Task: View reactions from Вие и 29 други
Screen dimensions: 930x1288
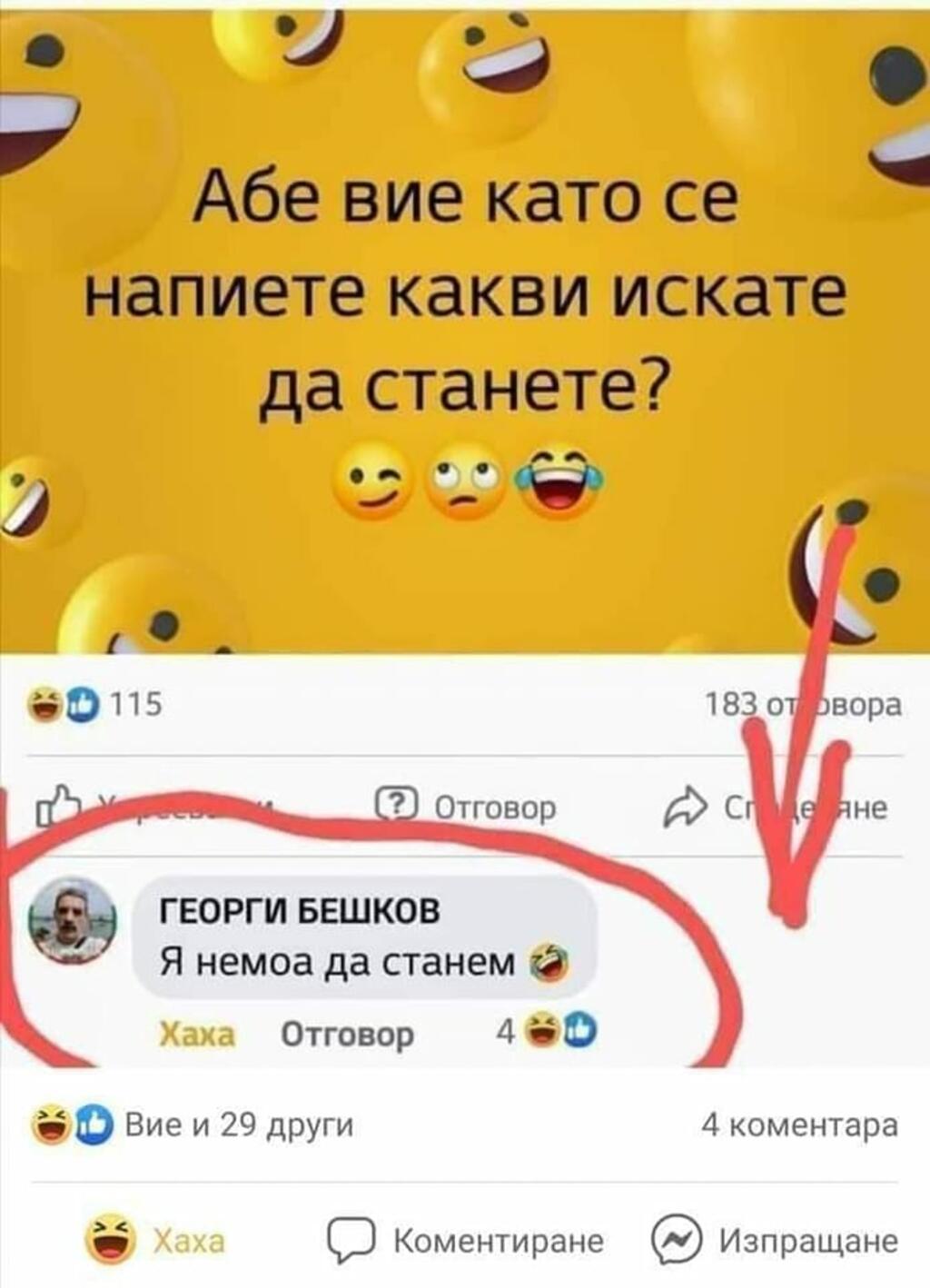Action: click(192, 1125)
